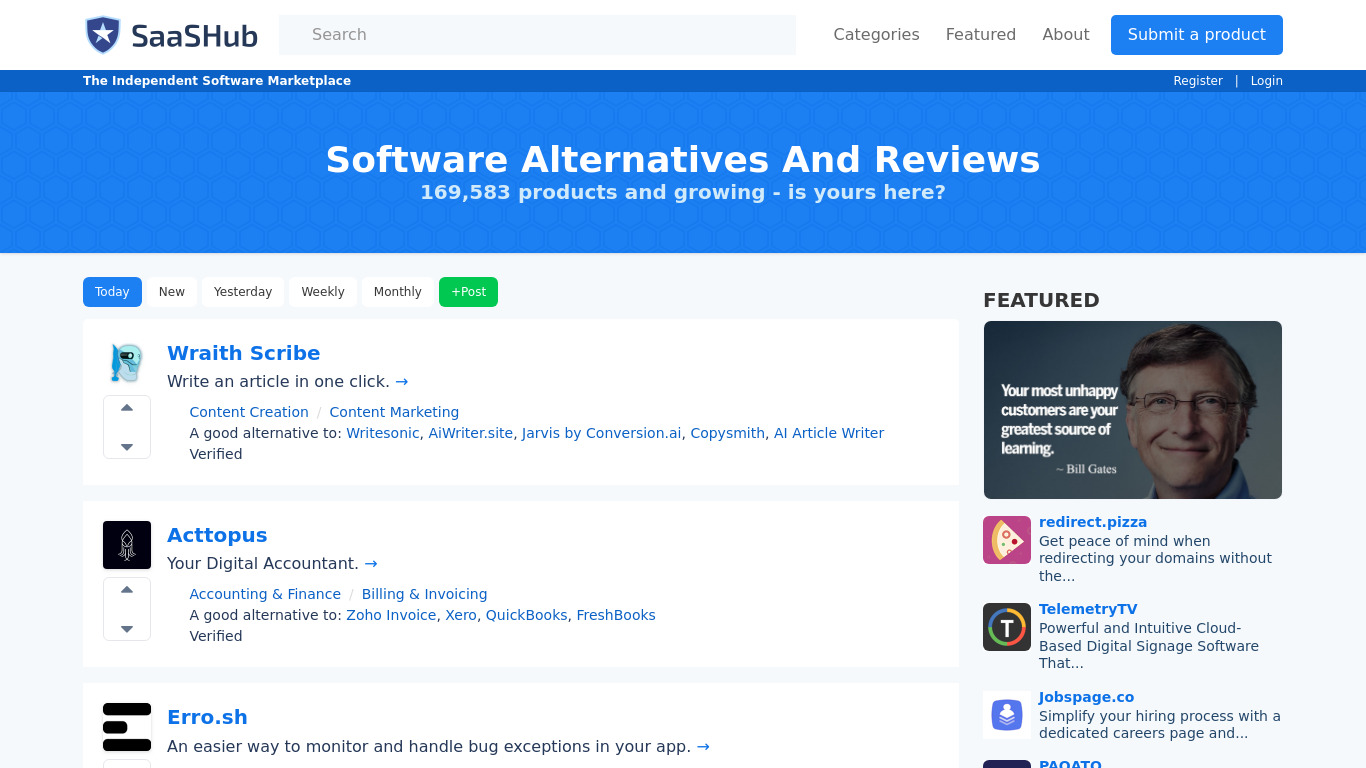Viewport: 1366px width, 768px height.
Task: Open the AiWriter.site alternative link
Action: 471,433
